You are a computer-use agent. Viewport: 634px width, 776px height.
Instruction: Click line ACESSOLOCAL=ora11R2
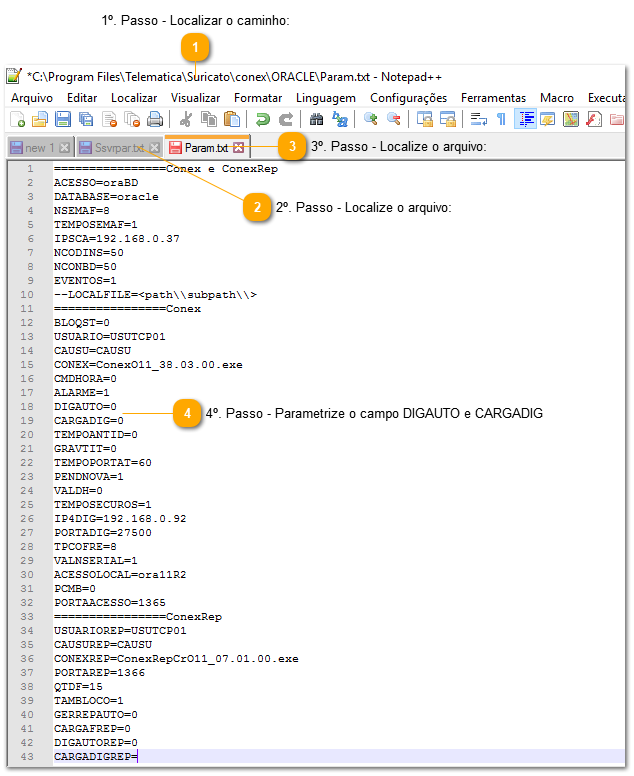pos(120,575)
